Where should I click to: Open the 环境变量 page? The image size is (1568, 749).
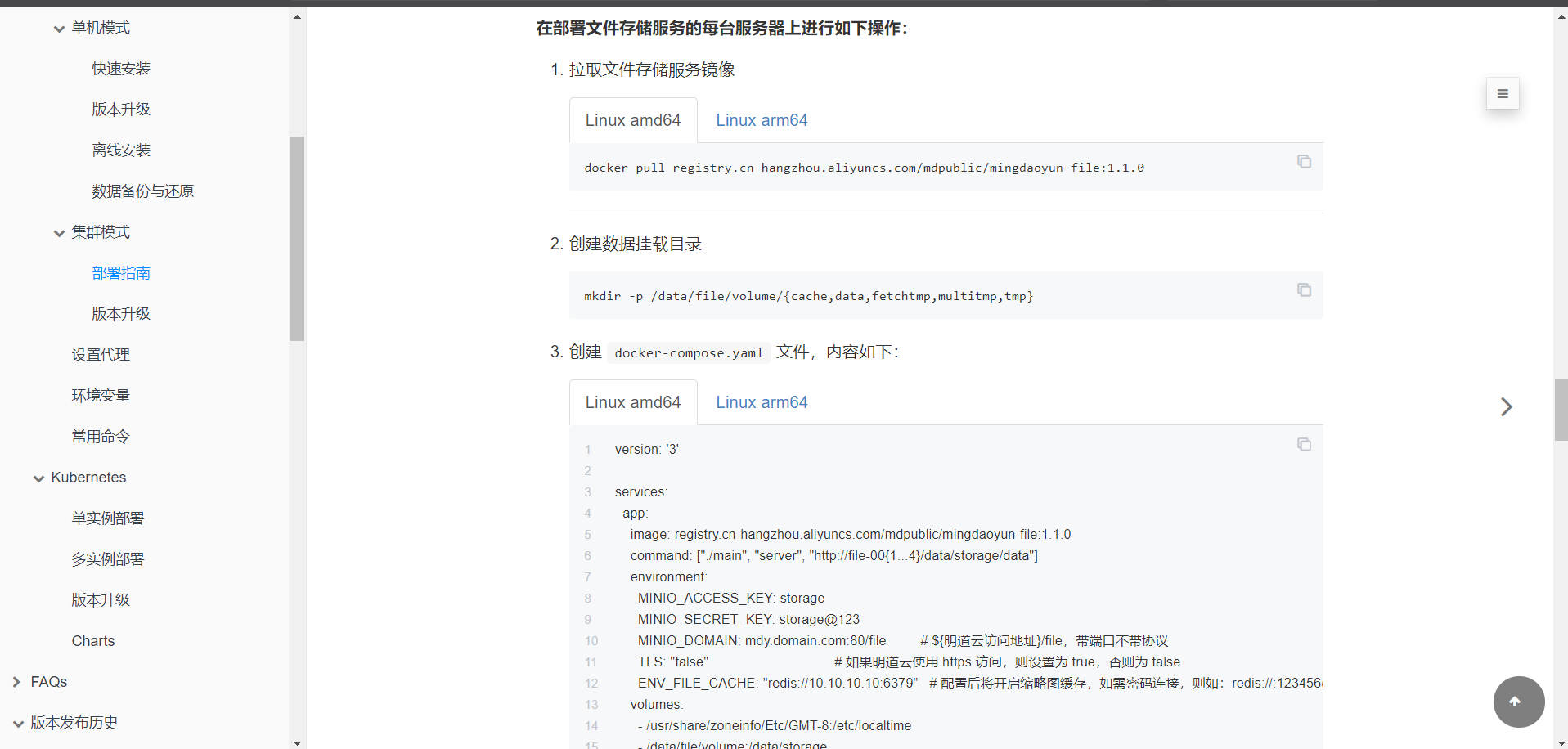tap(101, 396)
